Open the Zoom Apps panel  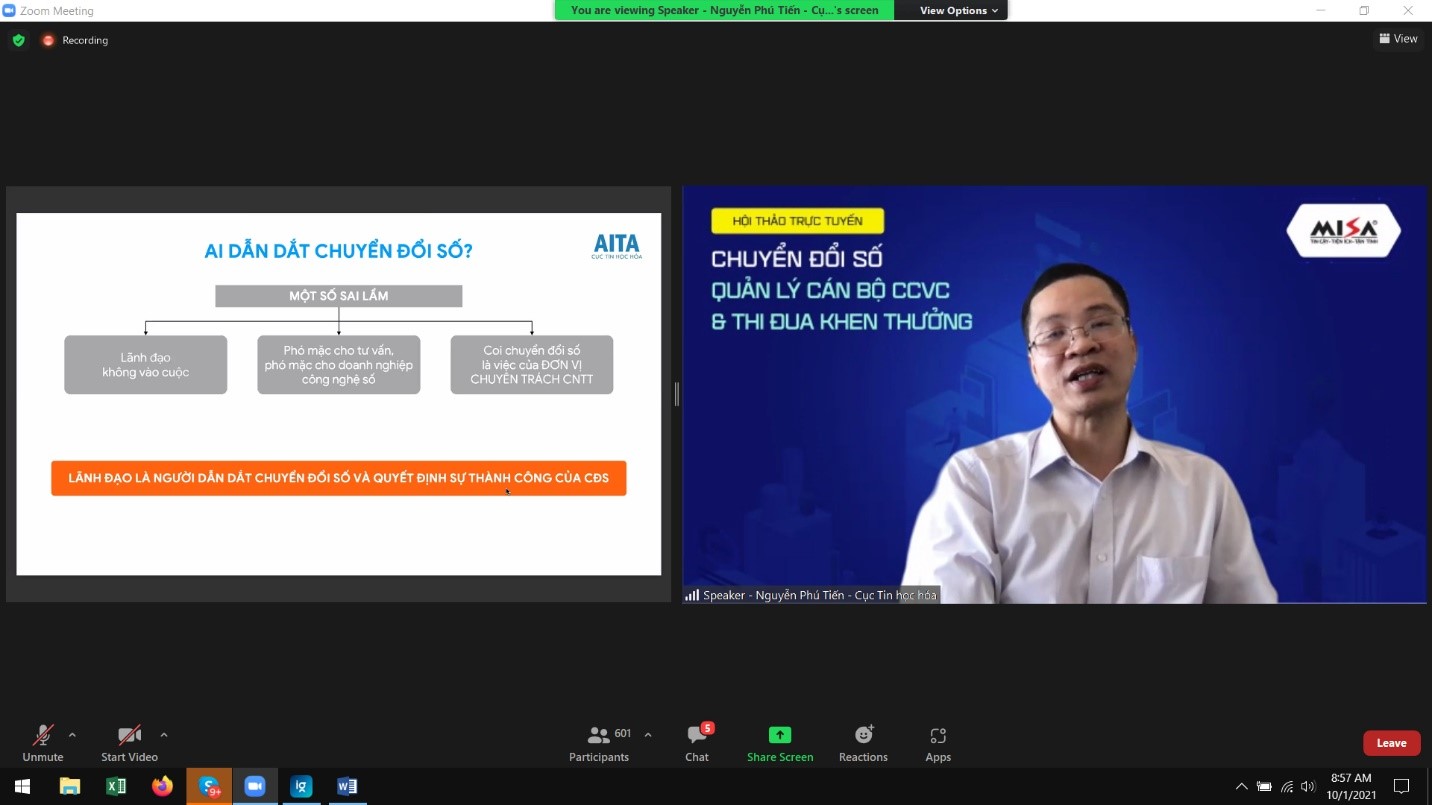pyautogui.click(x=938, y=743)
